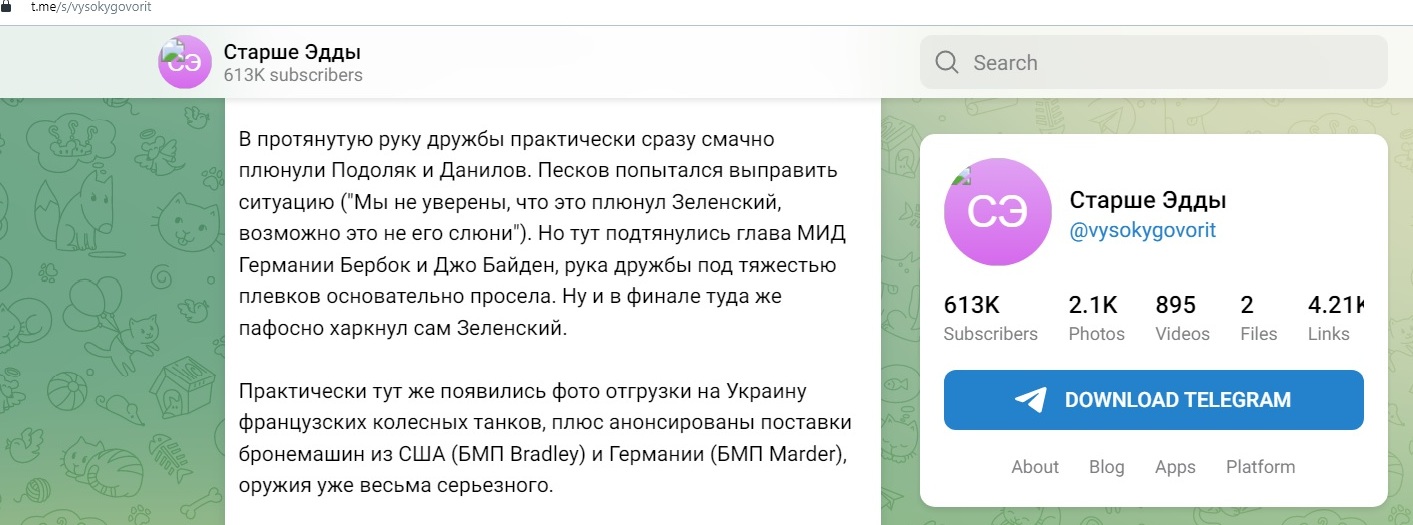Open the Apps footer link
The image size is (1413, 525).
click(1175, 467)
